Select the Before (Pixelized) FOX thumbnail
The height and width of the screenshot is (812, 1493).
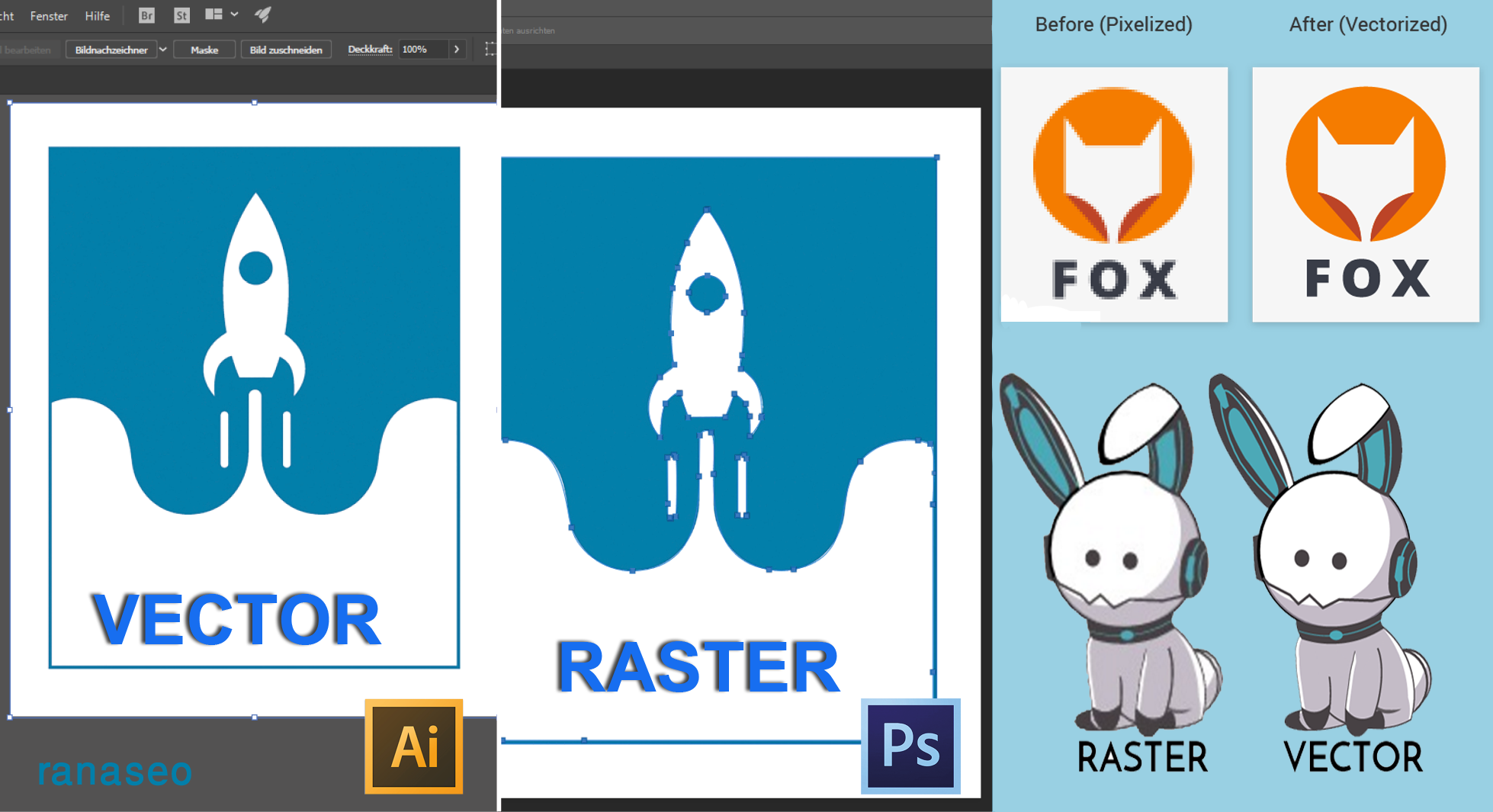pyautogui.click(x=1113, y=193)
